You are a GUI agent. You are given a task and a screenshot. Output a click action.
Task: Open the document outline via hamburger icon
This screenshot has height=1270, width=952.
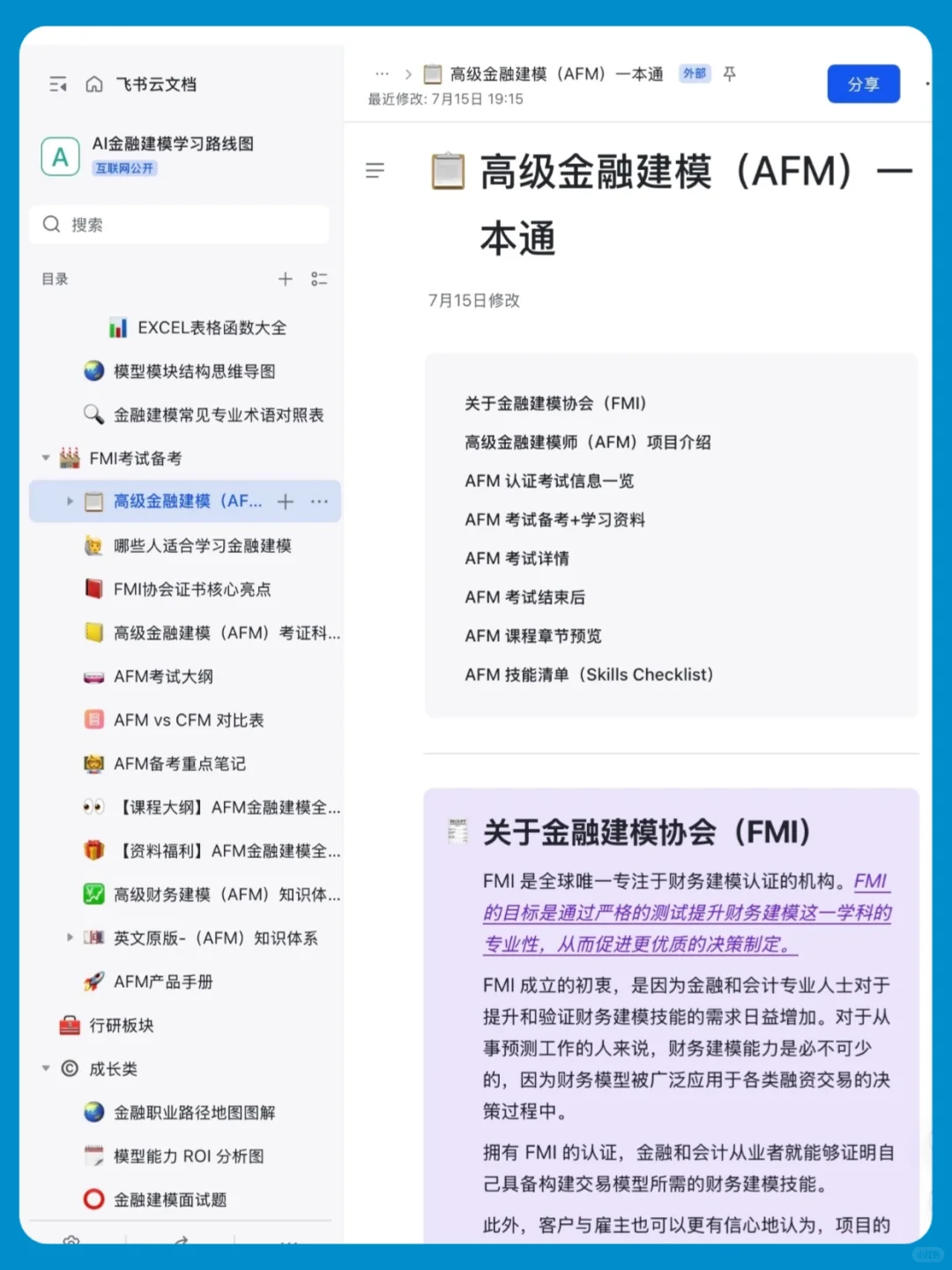coord(376,170)
